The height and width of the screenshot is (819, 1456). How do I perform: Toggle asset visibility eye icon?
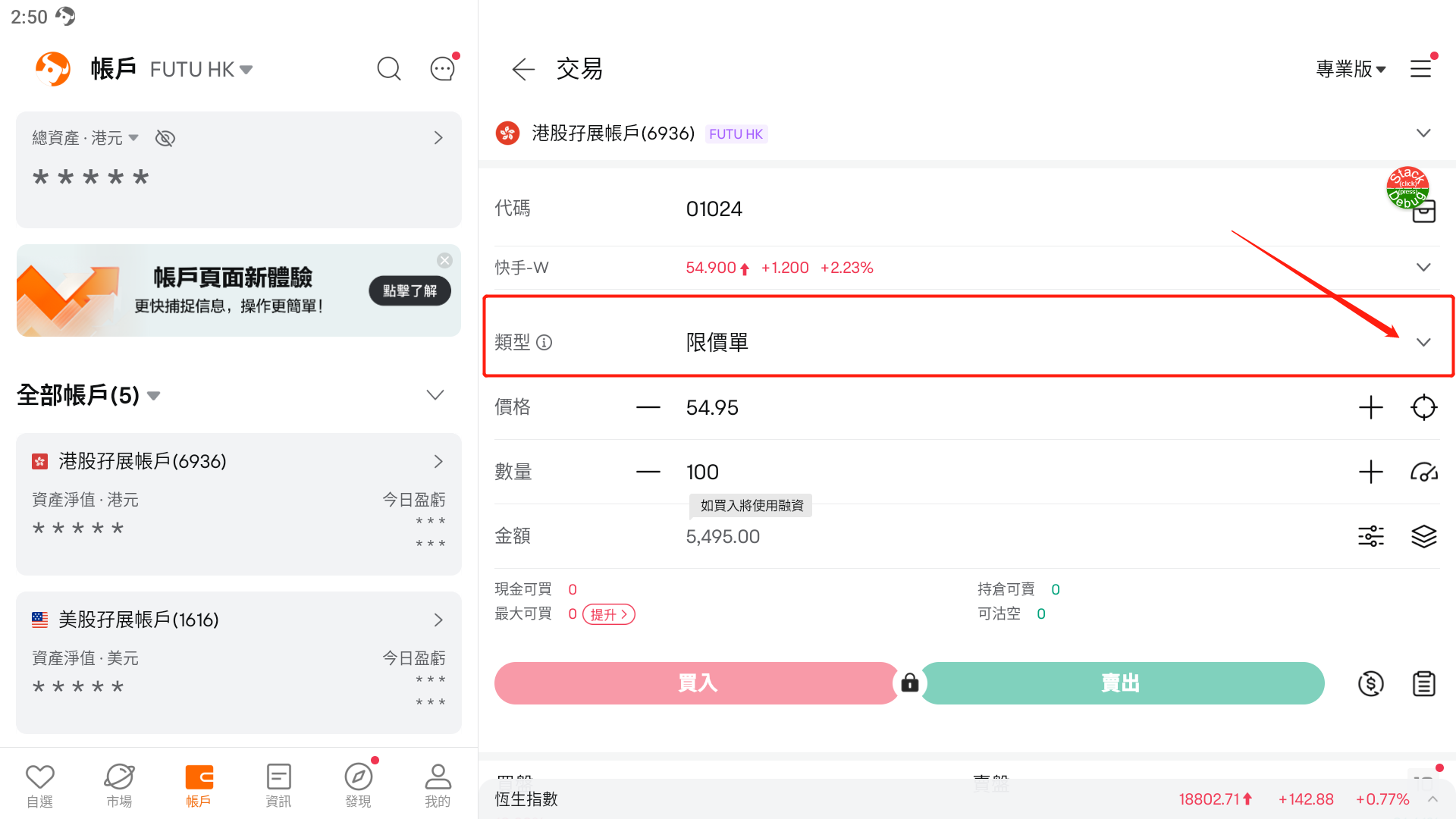[x=165, y=138]
